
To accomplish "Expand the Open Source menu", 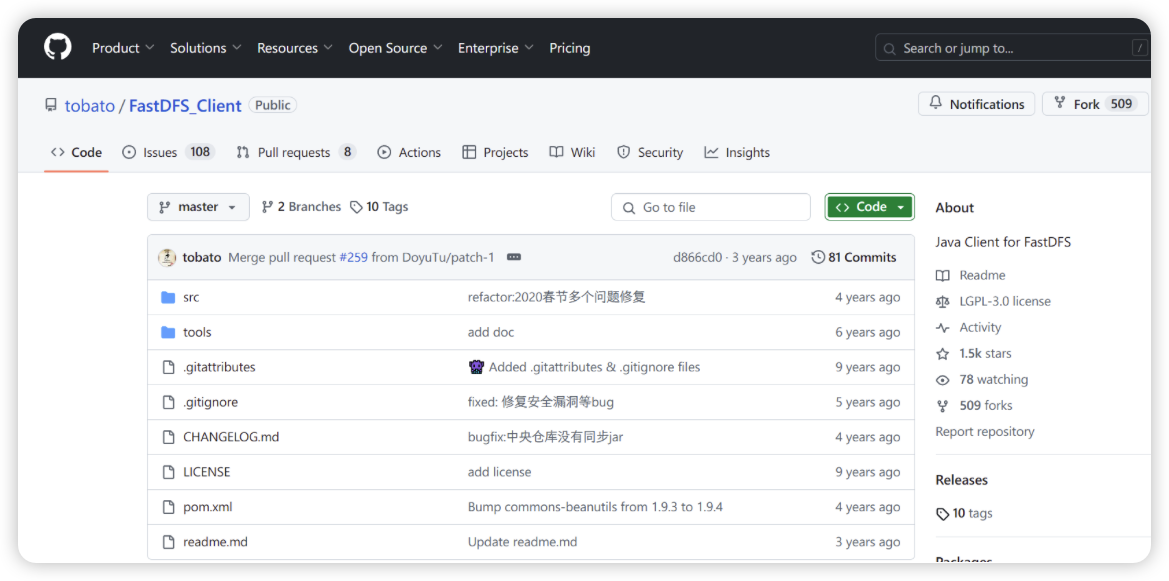I will 395,48.
